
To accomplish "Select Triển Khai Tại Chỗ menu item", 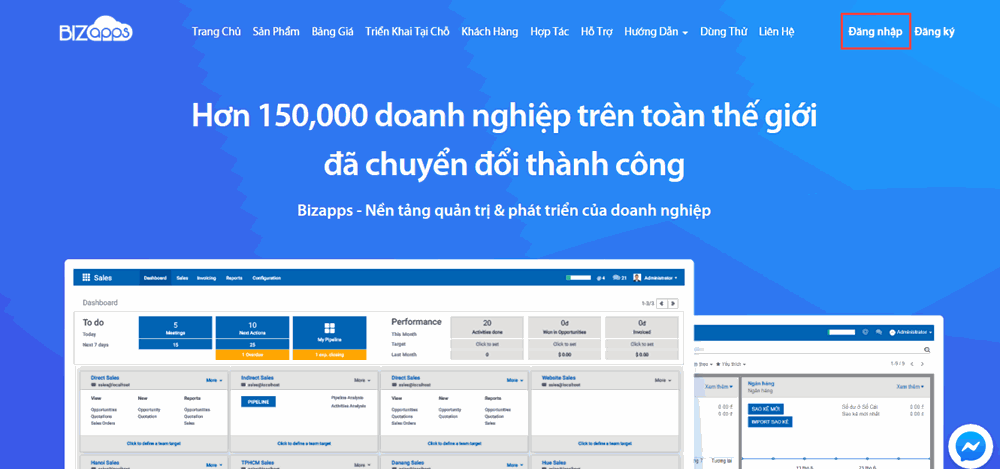I will pyautogui.click(x=407, y=32).
